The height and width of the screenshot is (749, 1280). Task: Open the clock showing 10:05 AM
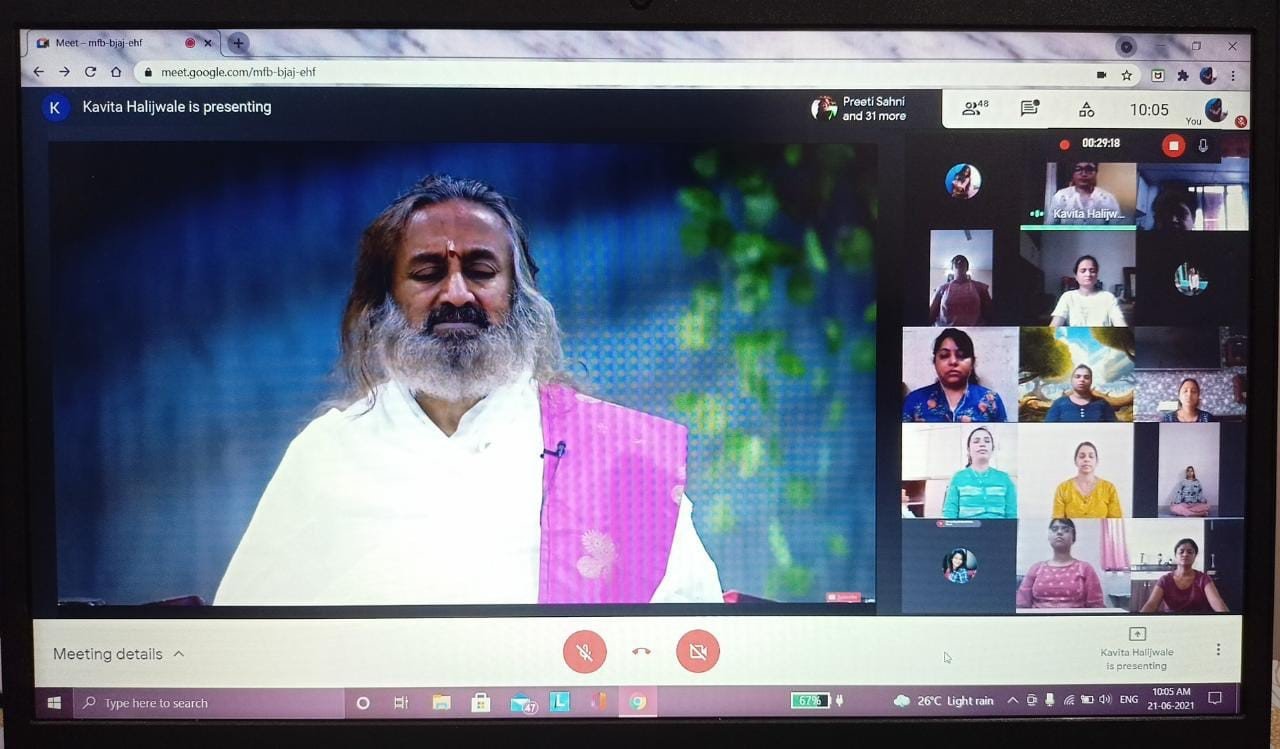click(x=1170, y=698)
